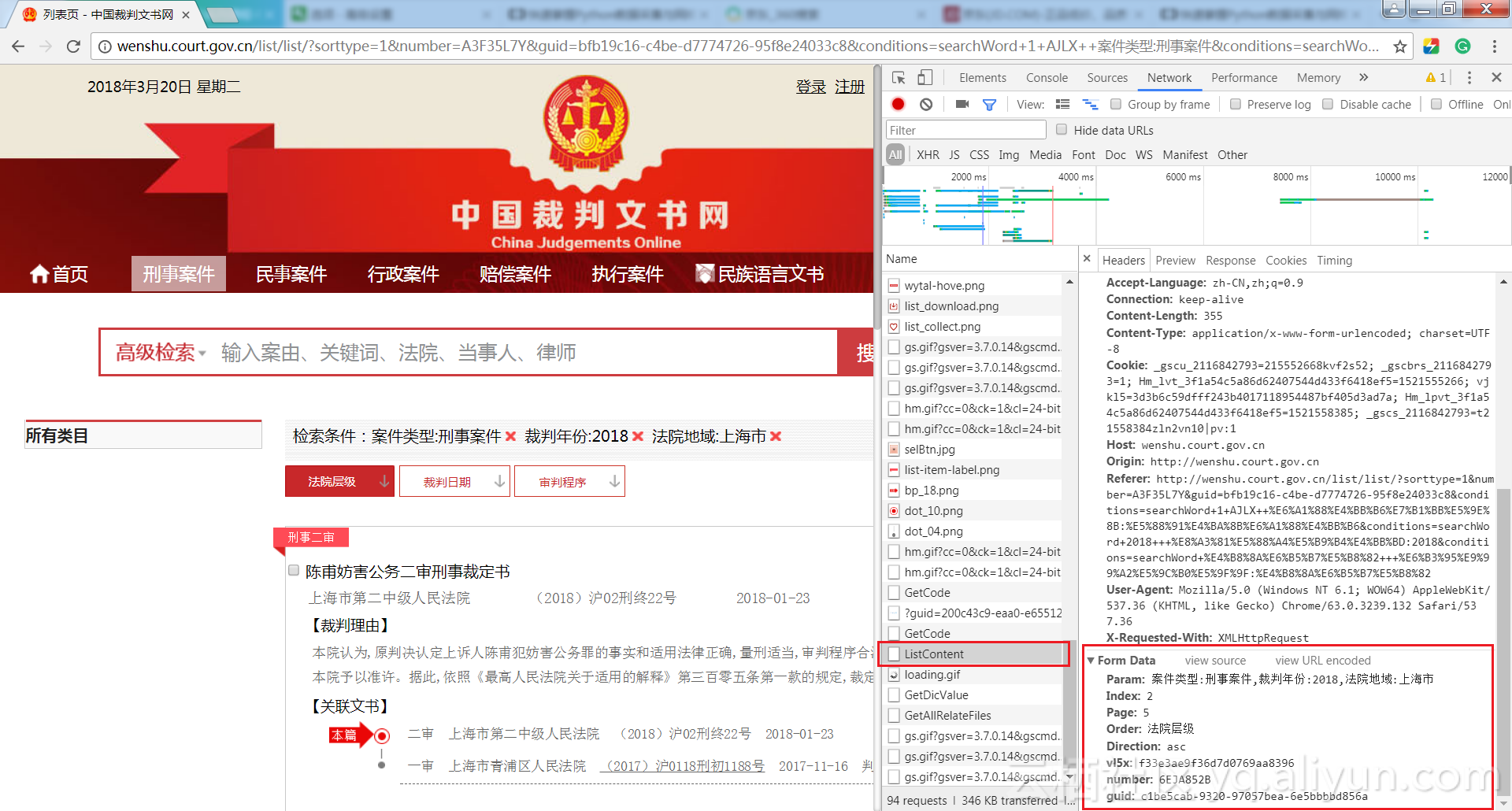The height and width of the screenshot is (811, 1512).
Task: Open the Memory tab
Action: tap(1318, 77)
